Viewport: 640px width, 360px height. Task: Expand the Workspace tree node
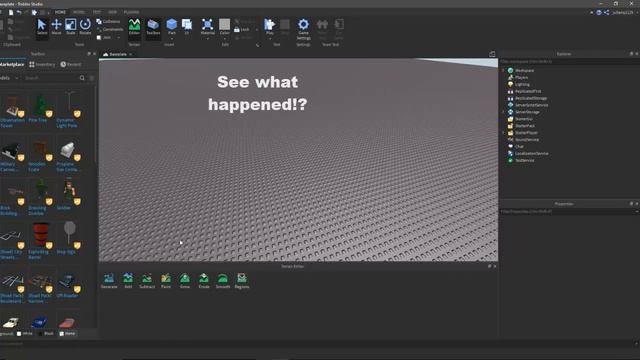point(503,71)
